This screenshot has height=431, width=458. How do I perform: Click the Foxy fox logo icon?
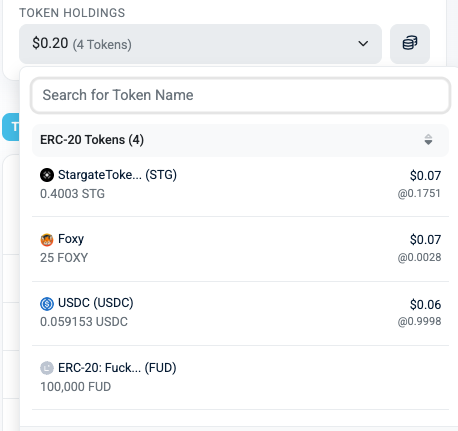[x=47, y=240]
